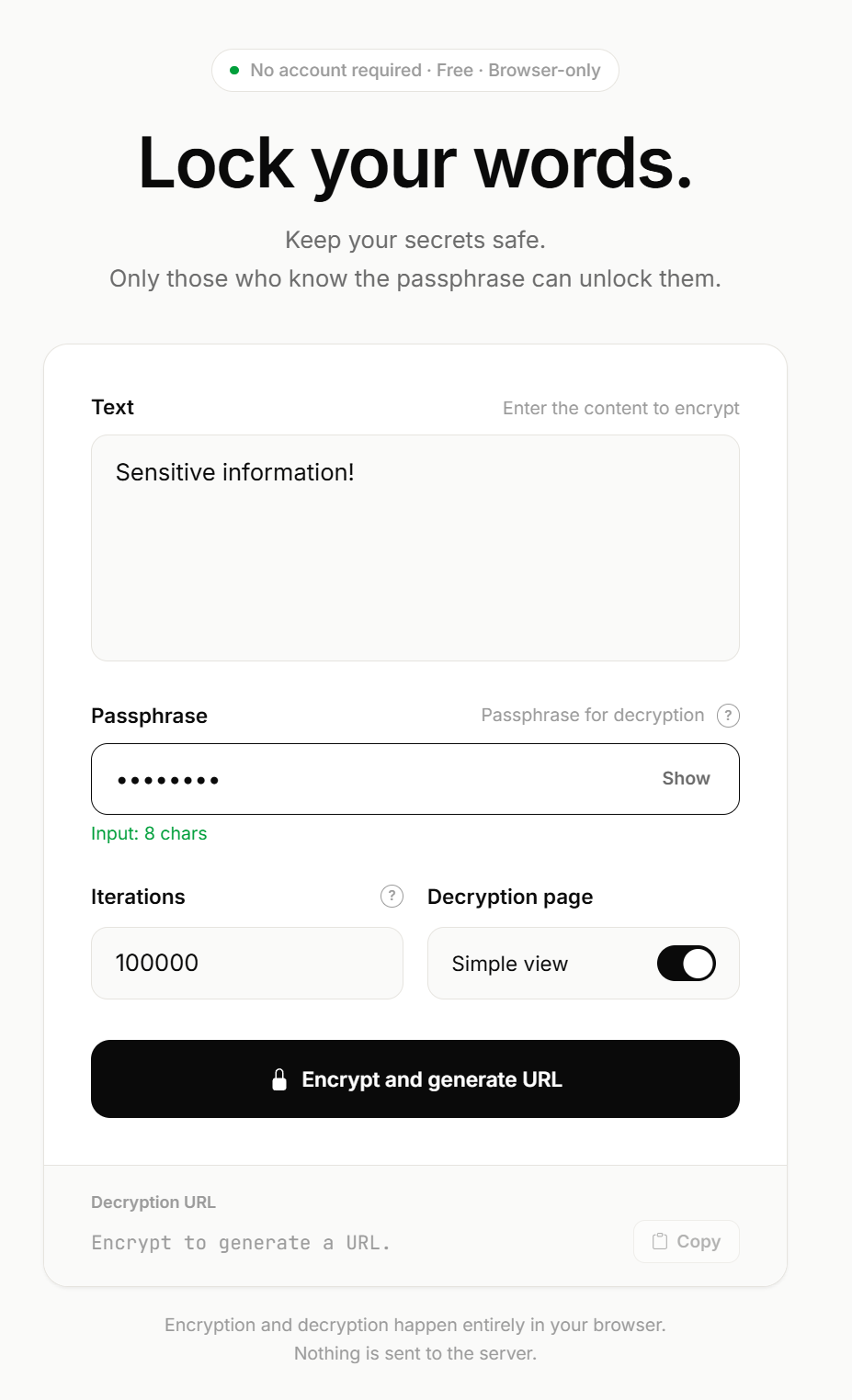Focus the Text content textarea
Image resolution: width=852 pixels, height=1400 pixels.
tap(415, 548)
